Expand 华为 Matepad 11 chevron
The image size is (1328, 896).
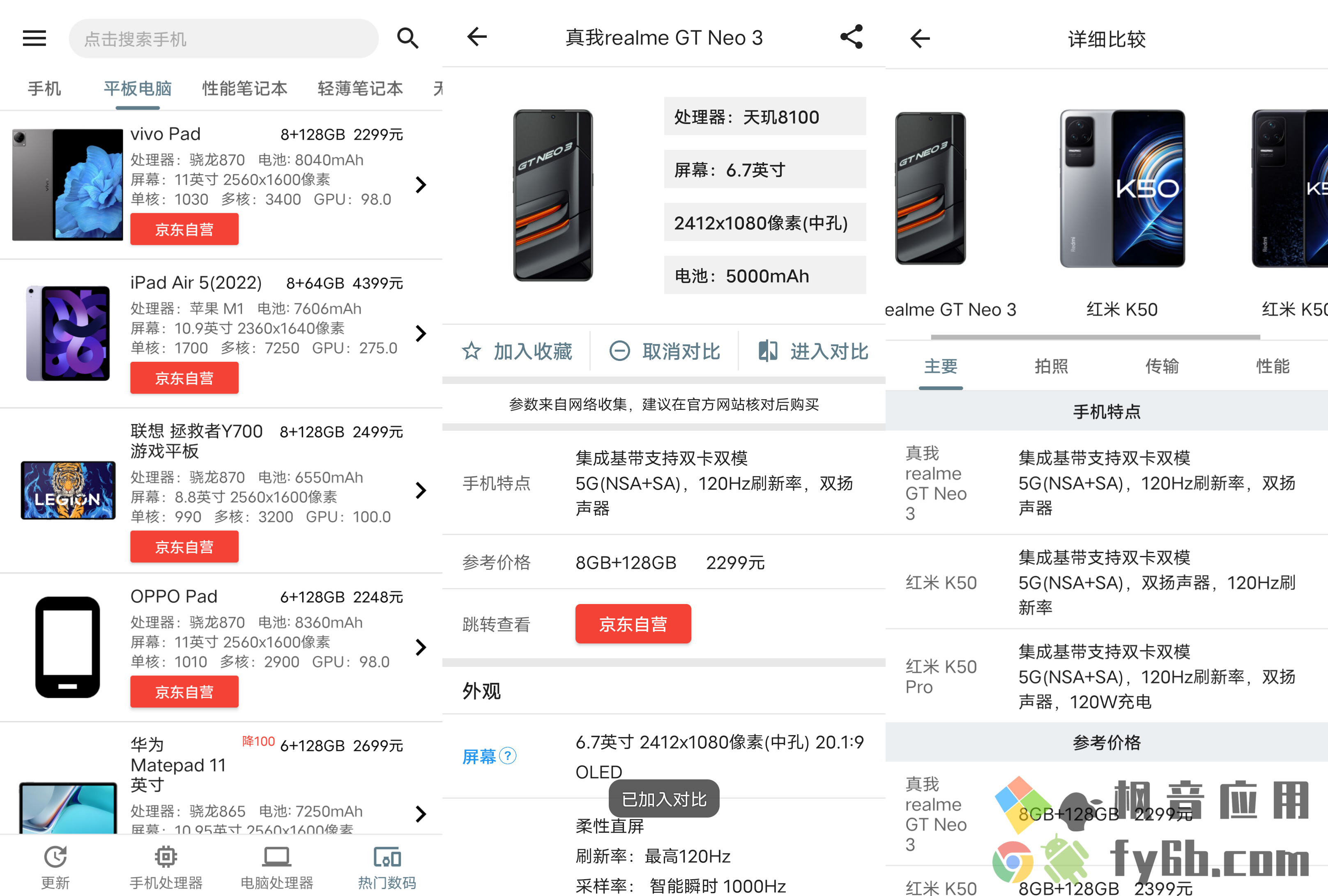pos(421,814)
